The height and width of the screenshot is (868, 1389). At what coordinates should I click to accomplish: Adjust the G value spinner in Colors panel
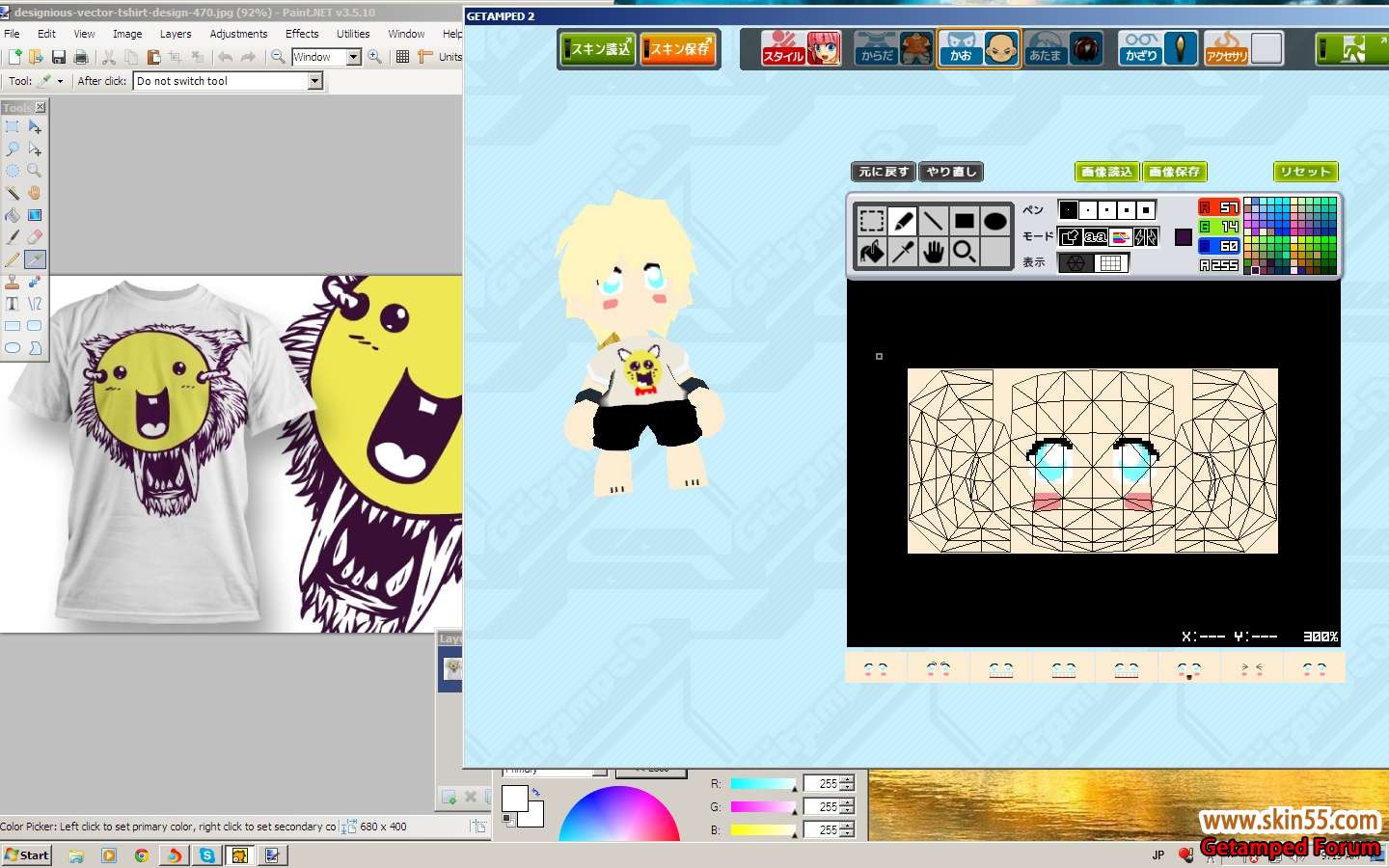848,806
